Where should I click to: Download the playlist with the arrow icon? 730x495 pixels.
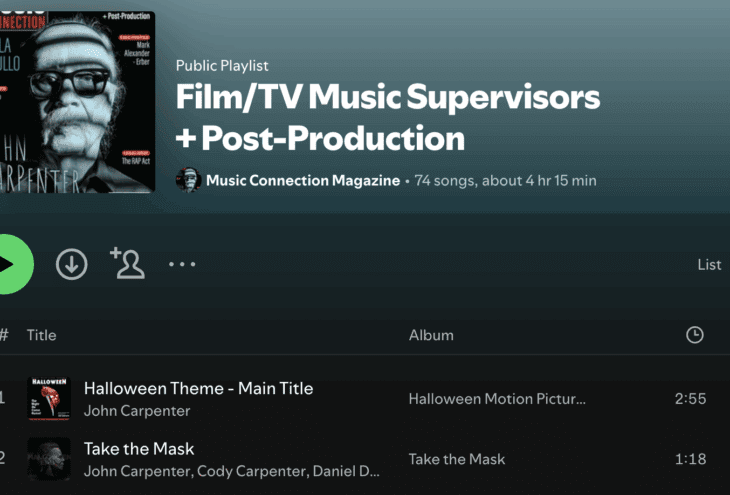pyautogui.click(x=72, y=264)
